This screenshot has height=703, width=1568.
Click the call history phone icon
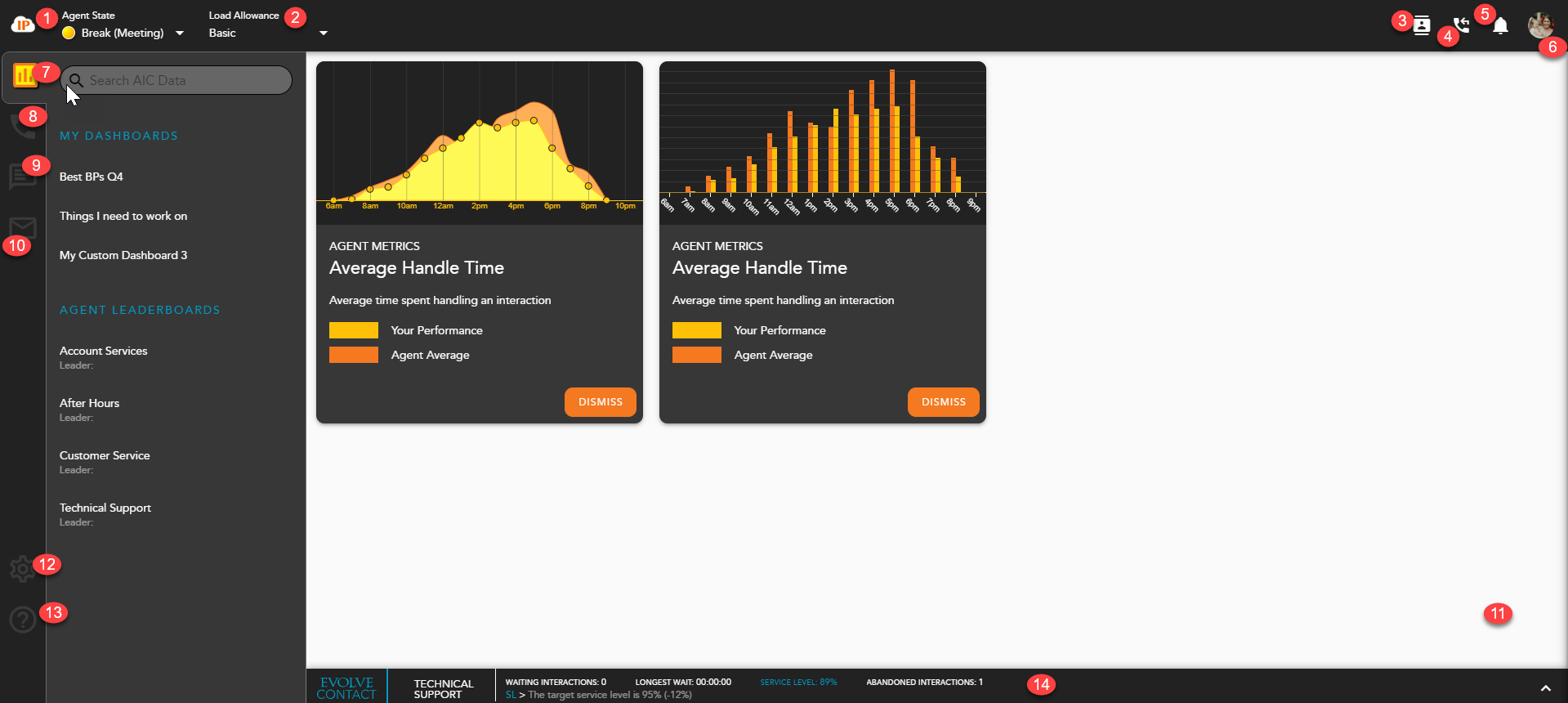[x=1461, y=26]
